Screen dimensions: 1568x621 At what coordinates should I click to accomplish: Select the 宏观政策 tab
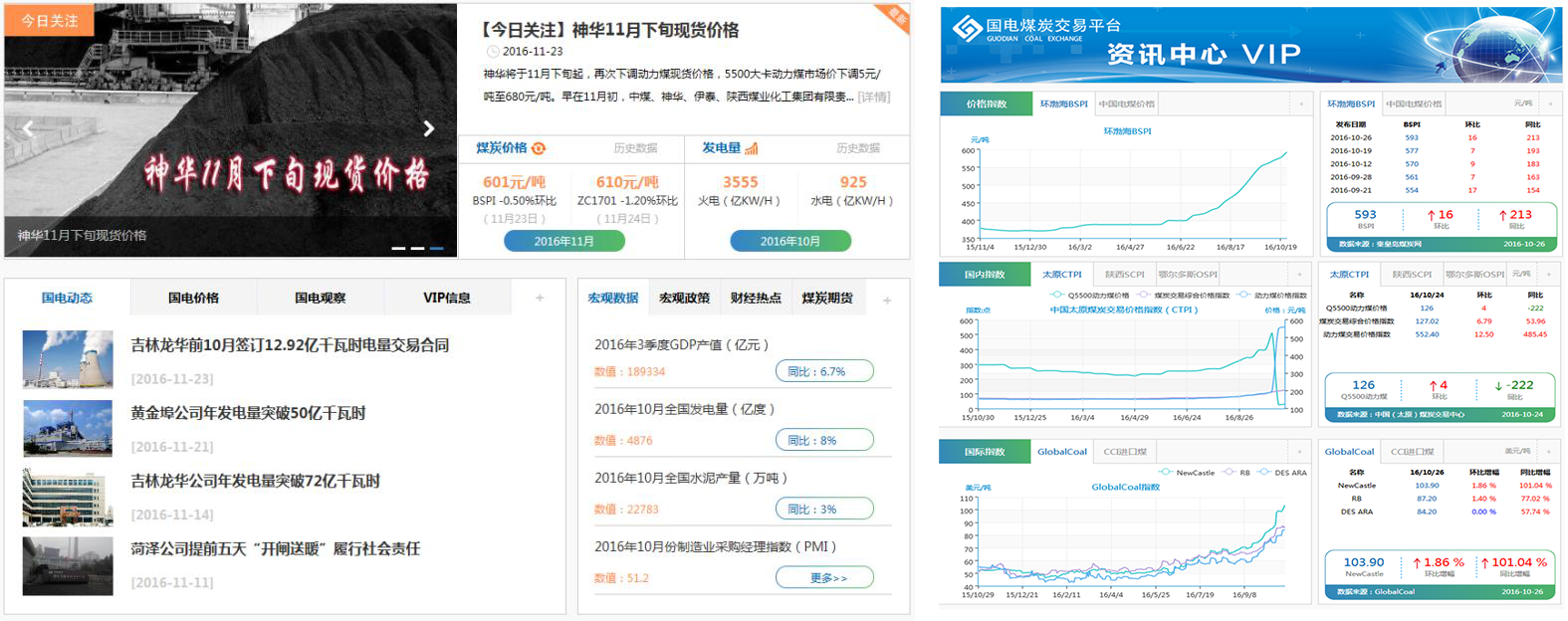click(x=684, y=298)
